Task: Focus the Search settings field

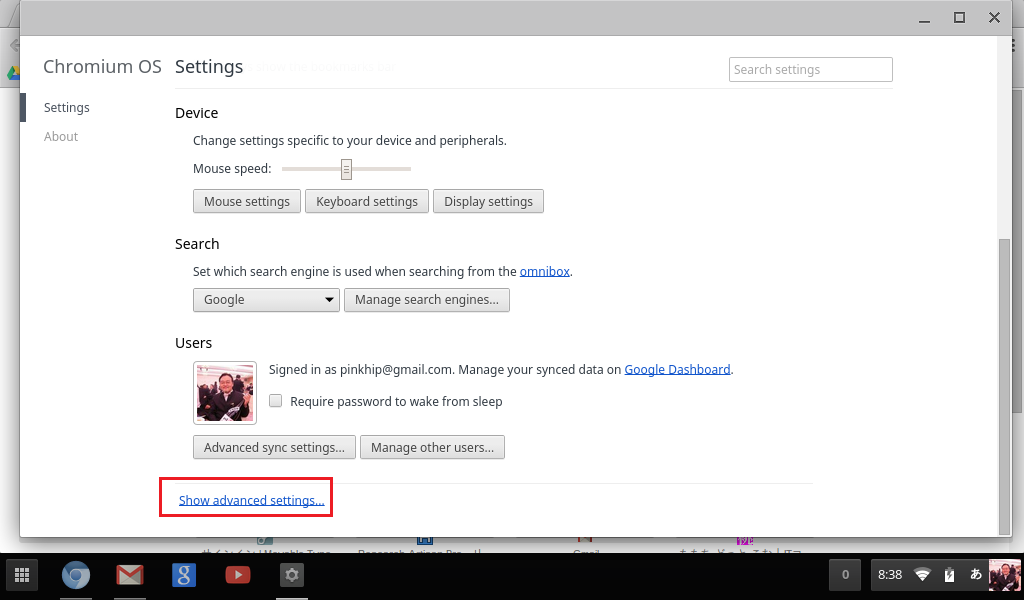Action: pyautogui.click(x=810, y=70)
